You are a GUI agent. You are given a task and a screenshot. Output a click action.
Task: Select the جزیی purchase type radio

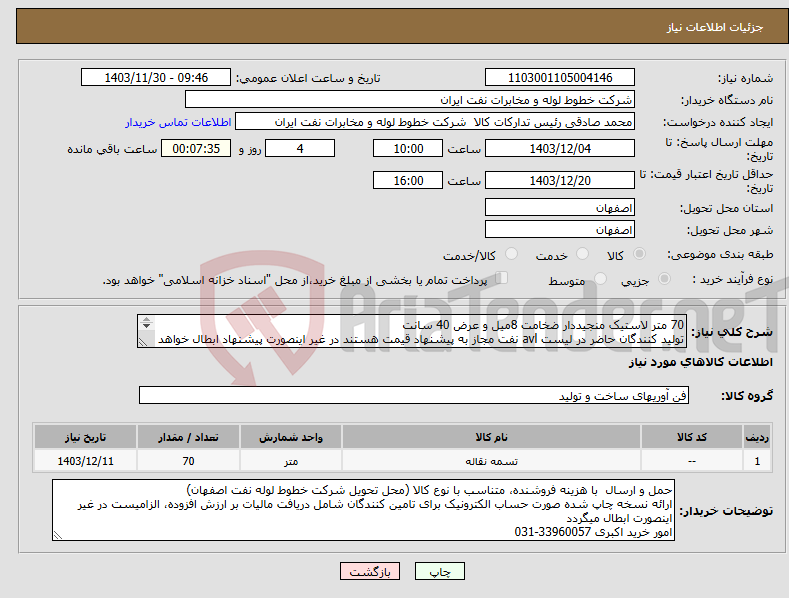pyautogui.click(x=664, y=278)
